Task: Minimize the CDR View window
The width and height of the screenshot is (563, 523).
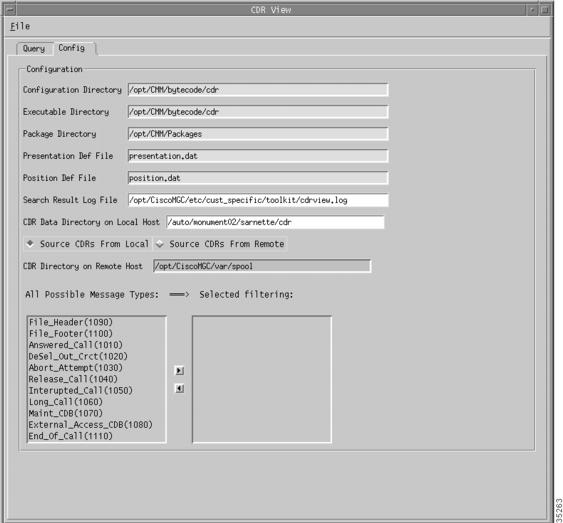Action: pos(532,10)
